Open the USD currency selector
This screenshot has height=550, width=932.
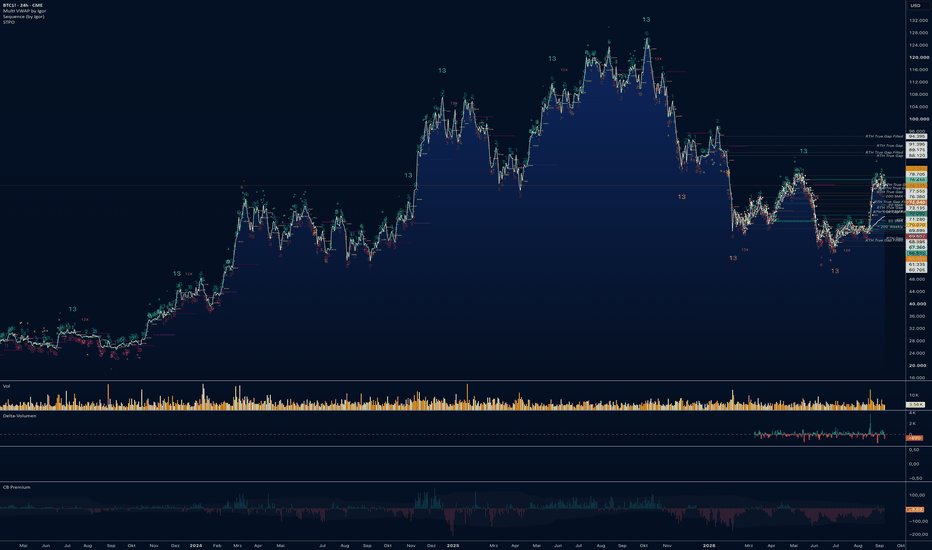click(x=915, y=5)
